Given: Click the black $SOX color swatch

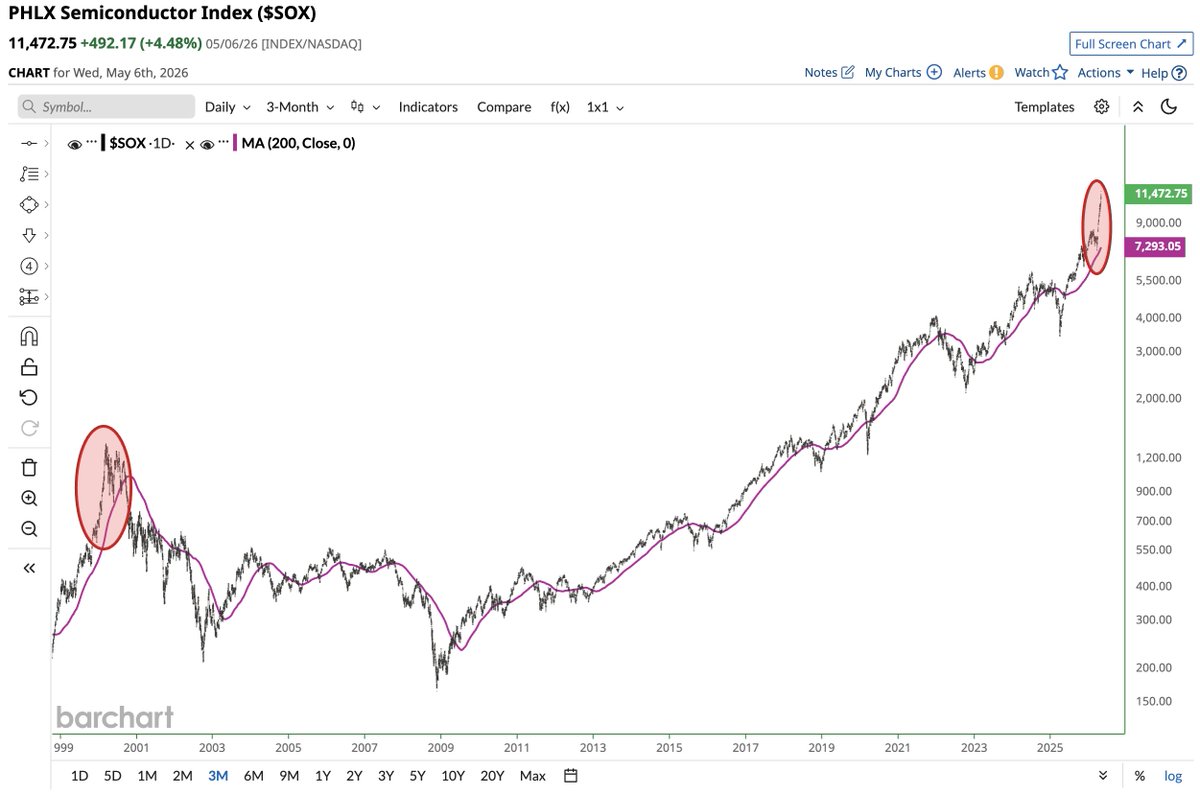Looking at the screenshot, I should click(x=103, y=144).
